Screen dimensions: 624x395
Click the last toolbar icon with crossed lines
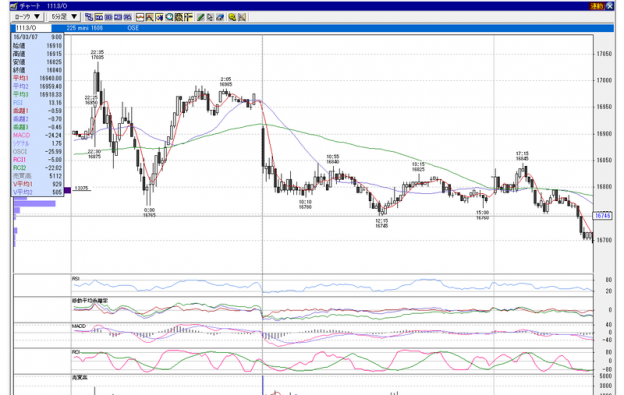(x=242, y=17)
